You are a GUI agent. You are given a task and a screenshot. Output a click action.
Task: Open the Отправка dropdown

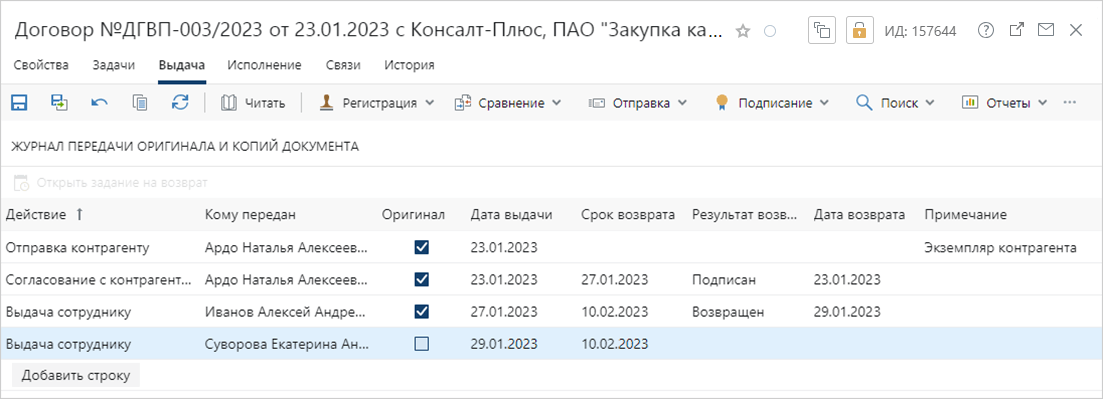click(x=638, y=103)
